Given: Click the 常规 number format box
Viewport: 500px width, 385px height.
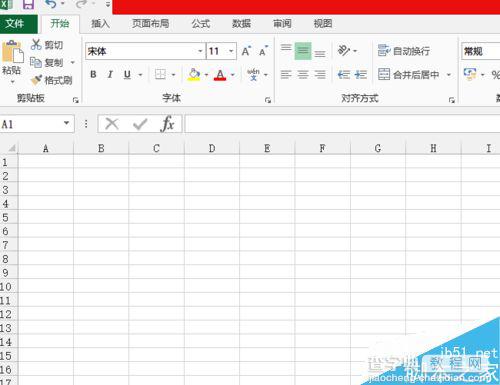Looking at the screenshot, I should pyautogui.click(x=481, y=51).
